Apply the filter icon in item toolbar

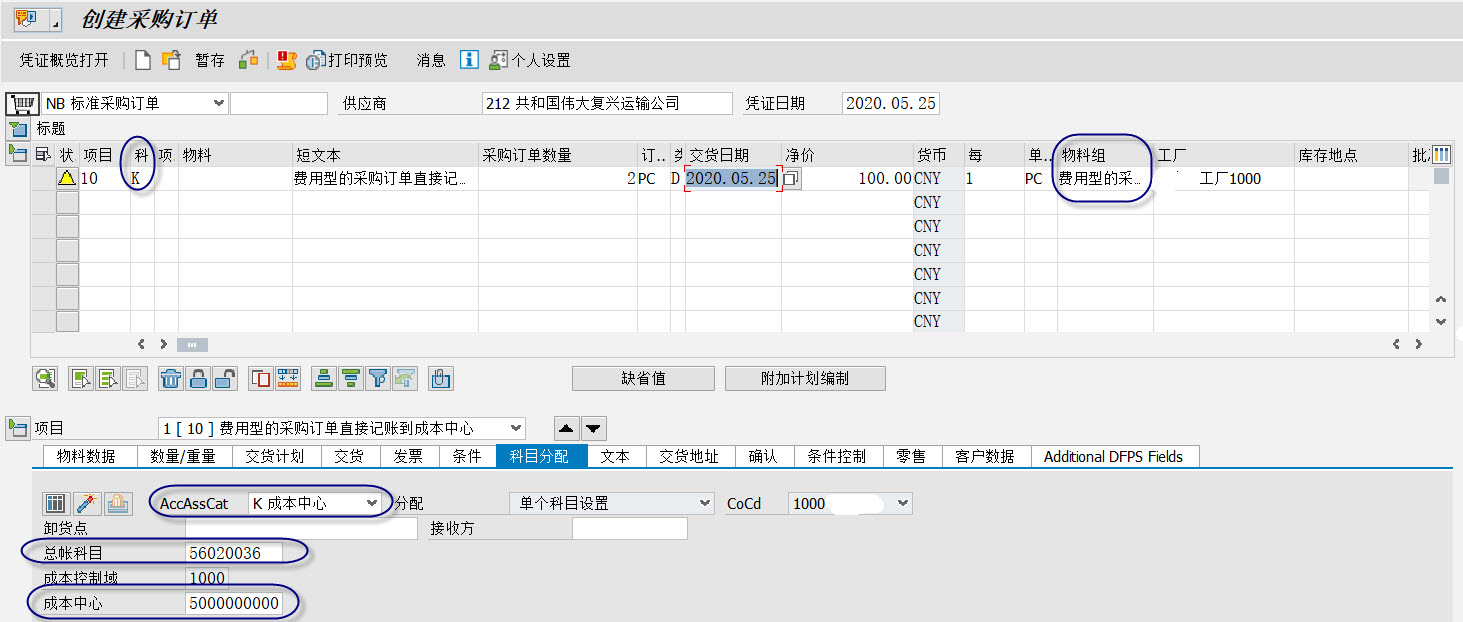pyautogui.click(x=379, y=378)
